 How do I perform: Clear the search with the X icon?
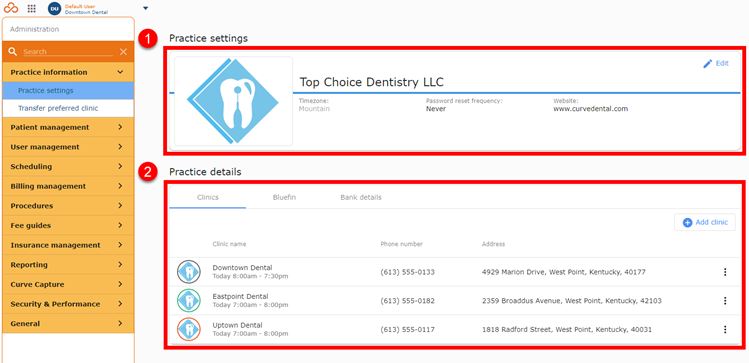123,52
